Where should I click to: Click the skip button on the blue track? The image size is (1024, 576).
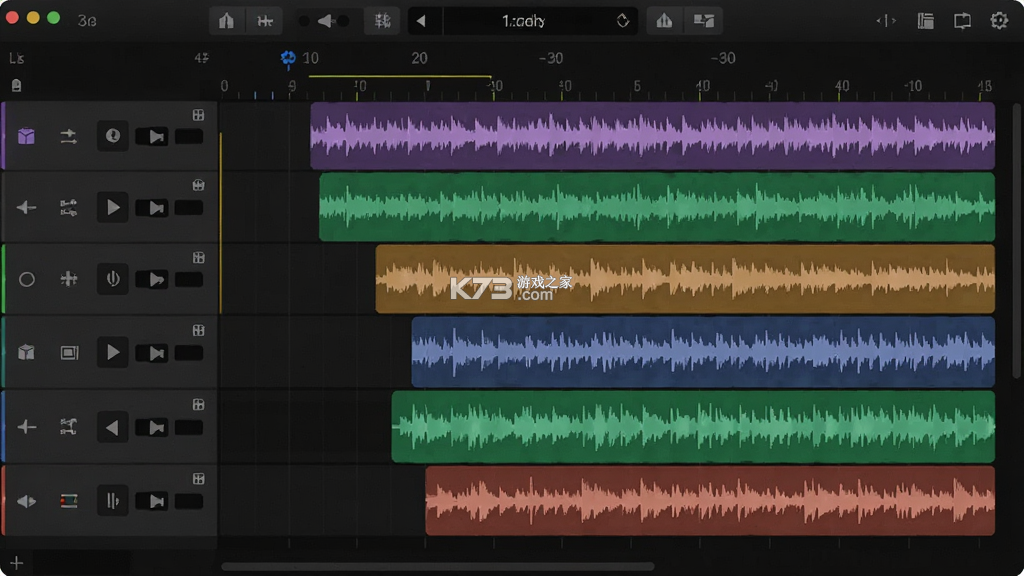tap(152, 353)
